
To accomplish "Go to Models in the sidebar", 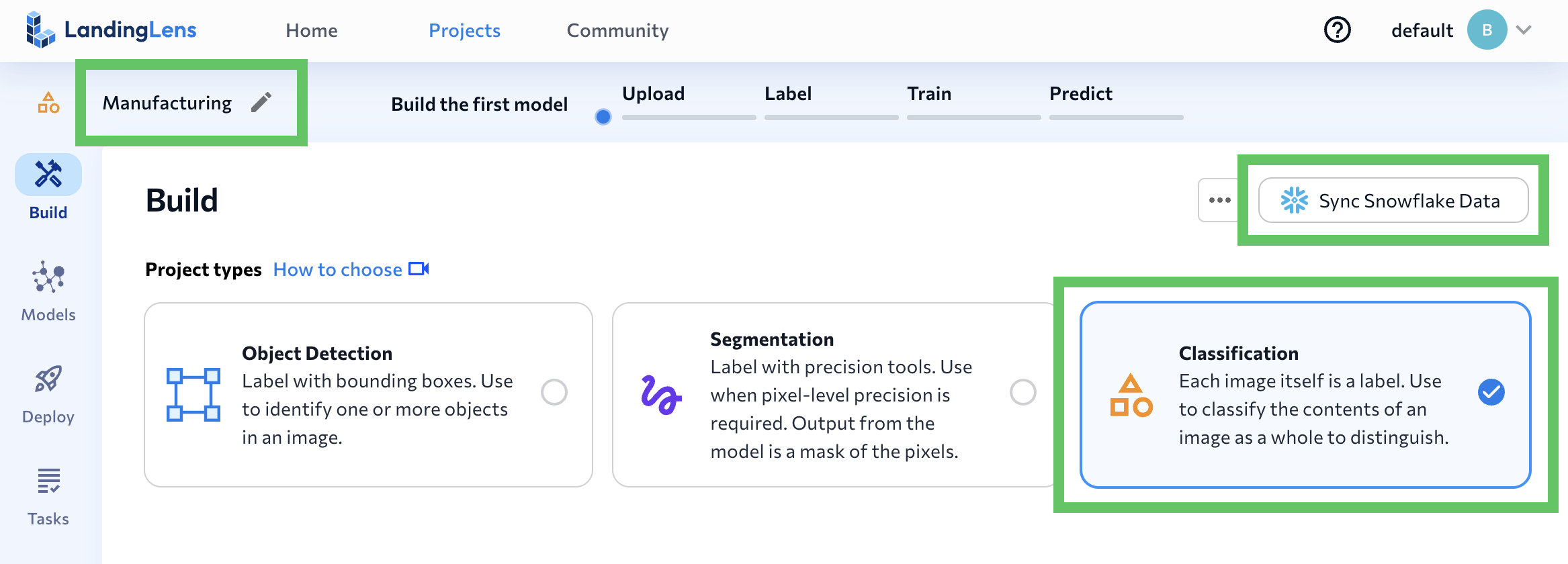I will pyautogui.click(x=48, y=277).
